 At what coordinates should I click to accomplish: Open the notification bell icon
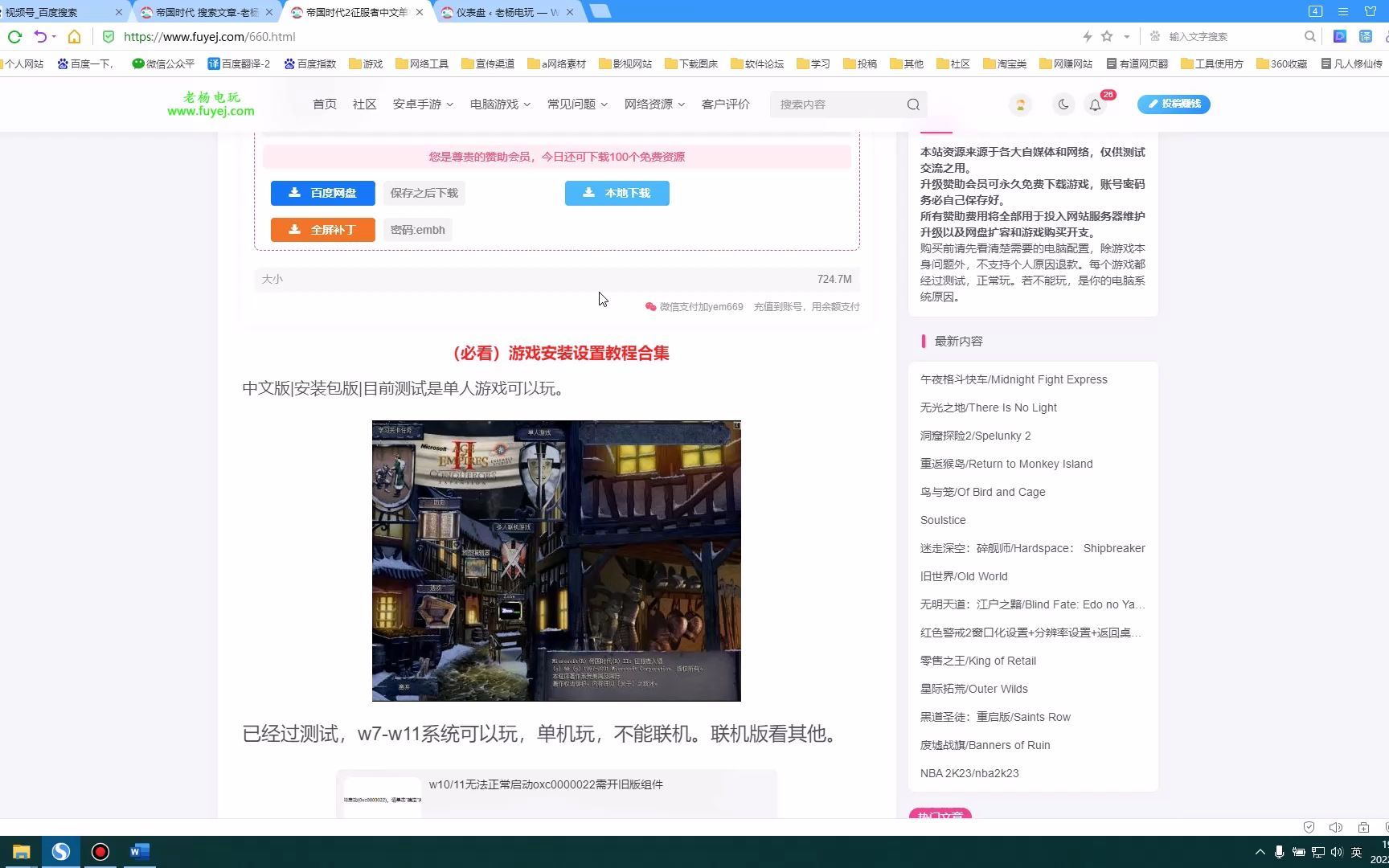(x=1095, y=104)
